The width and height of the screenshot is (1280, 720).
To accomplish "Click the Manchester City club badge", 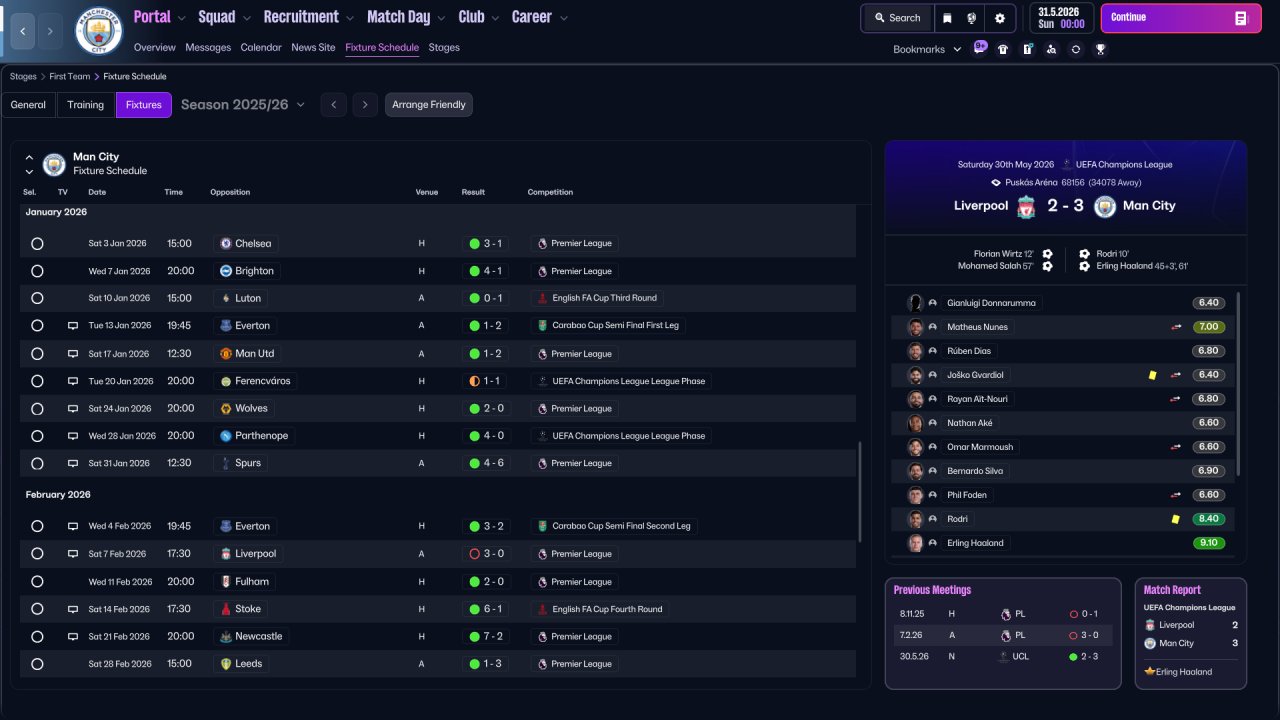I will click(x=99, y=31).
